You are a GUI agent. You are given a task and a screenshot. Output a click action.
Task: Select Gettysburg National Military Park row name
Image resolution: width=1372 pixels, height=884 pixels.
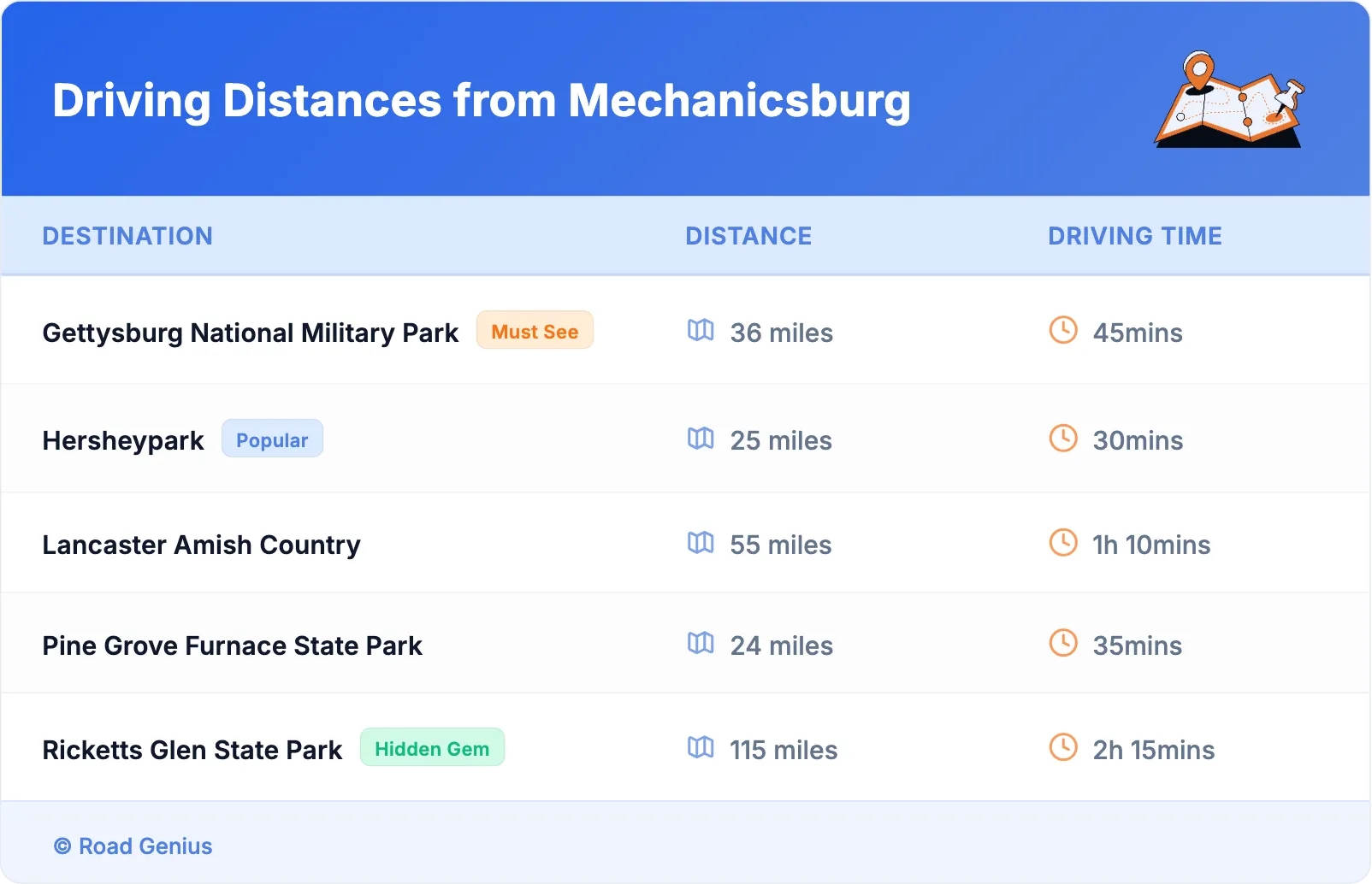pos(251,333)
